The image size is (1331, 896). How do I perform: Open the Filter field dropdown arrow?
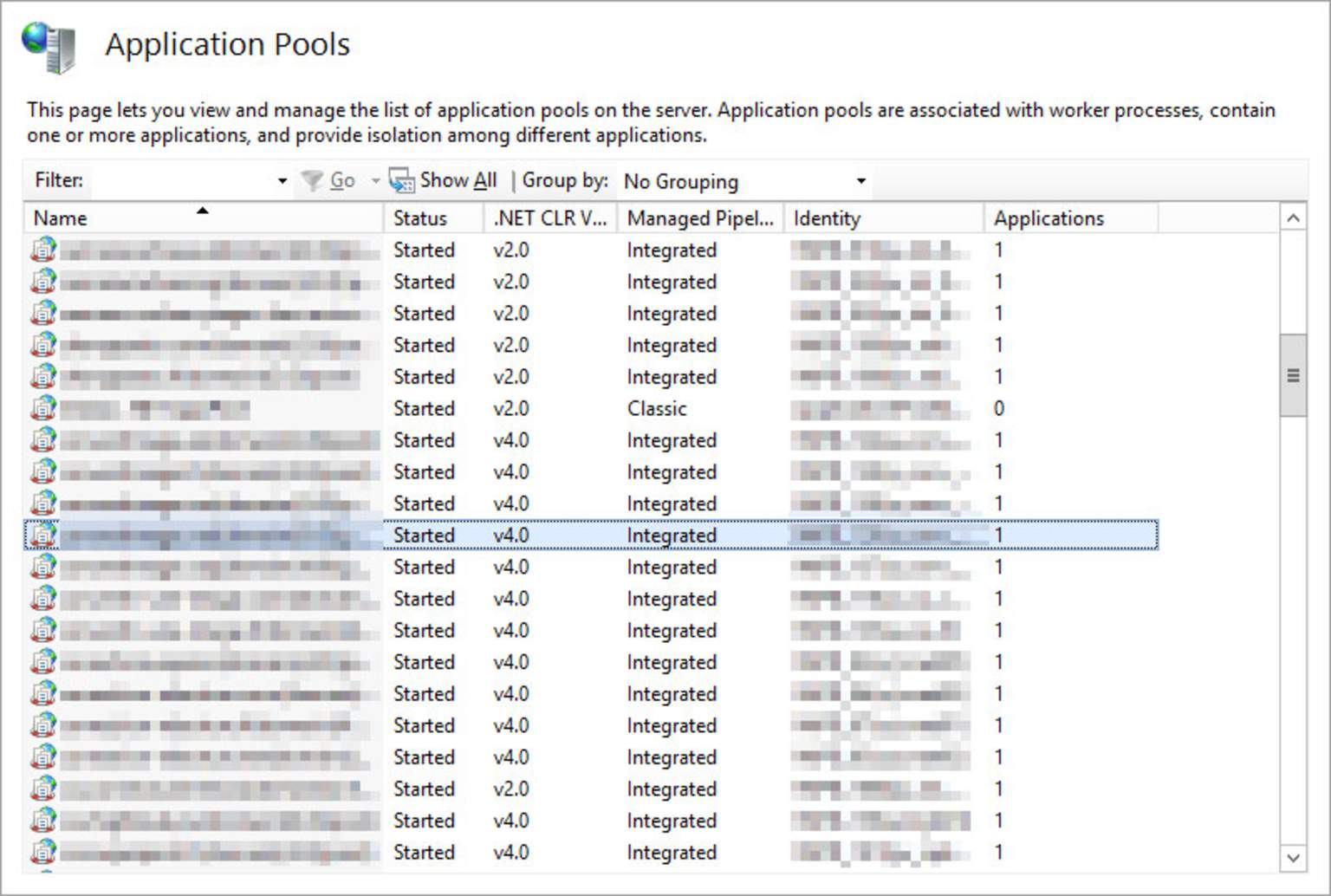click(x=282, y=181)
